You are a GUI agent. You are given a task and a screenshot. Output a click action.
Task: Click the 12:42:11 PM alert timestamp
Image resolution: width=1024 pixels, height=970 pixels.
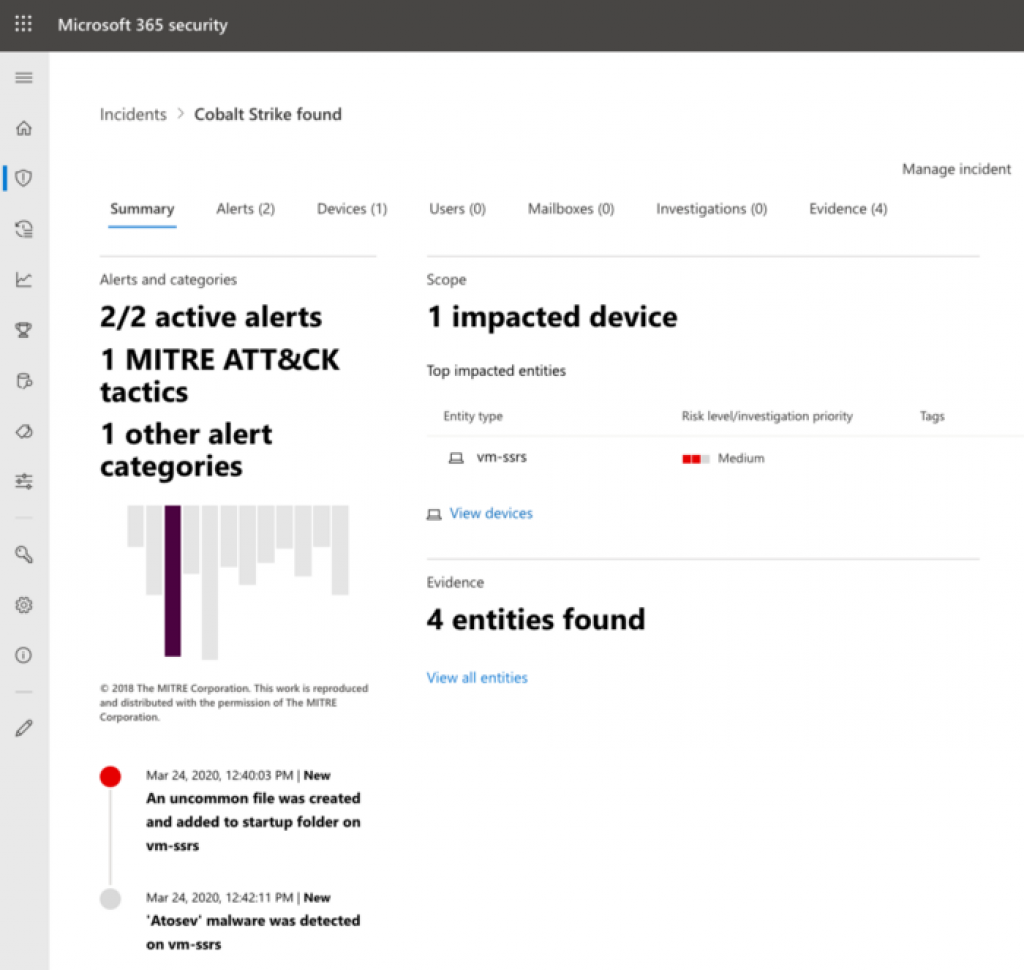219,897
